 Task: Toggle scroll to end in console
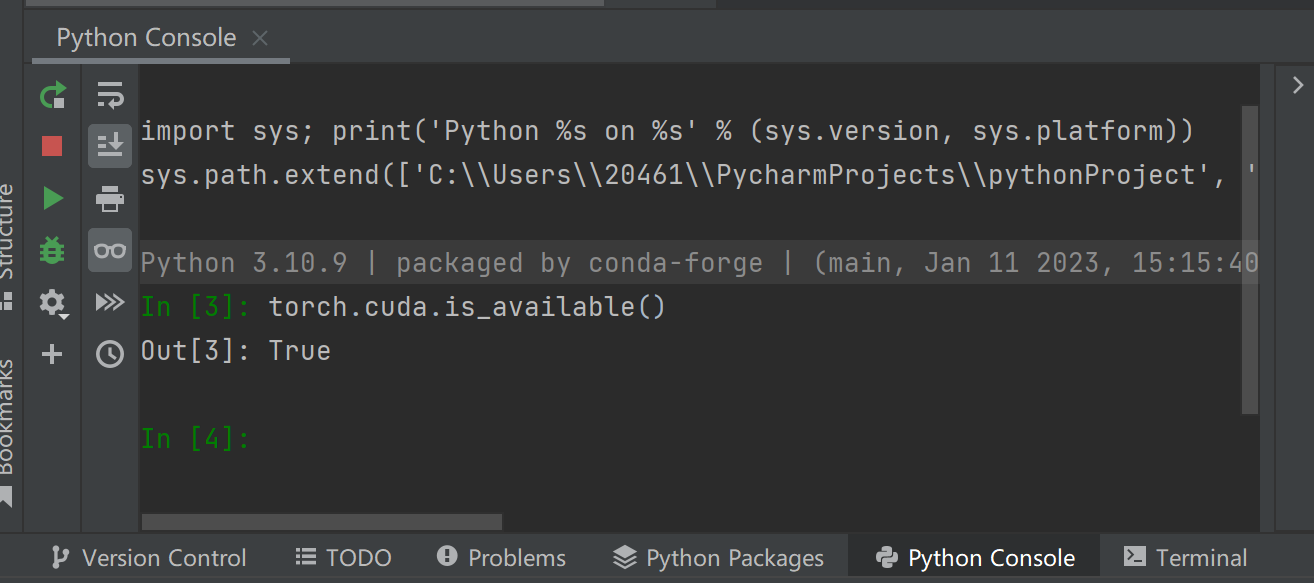[109, 145]
